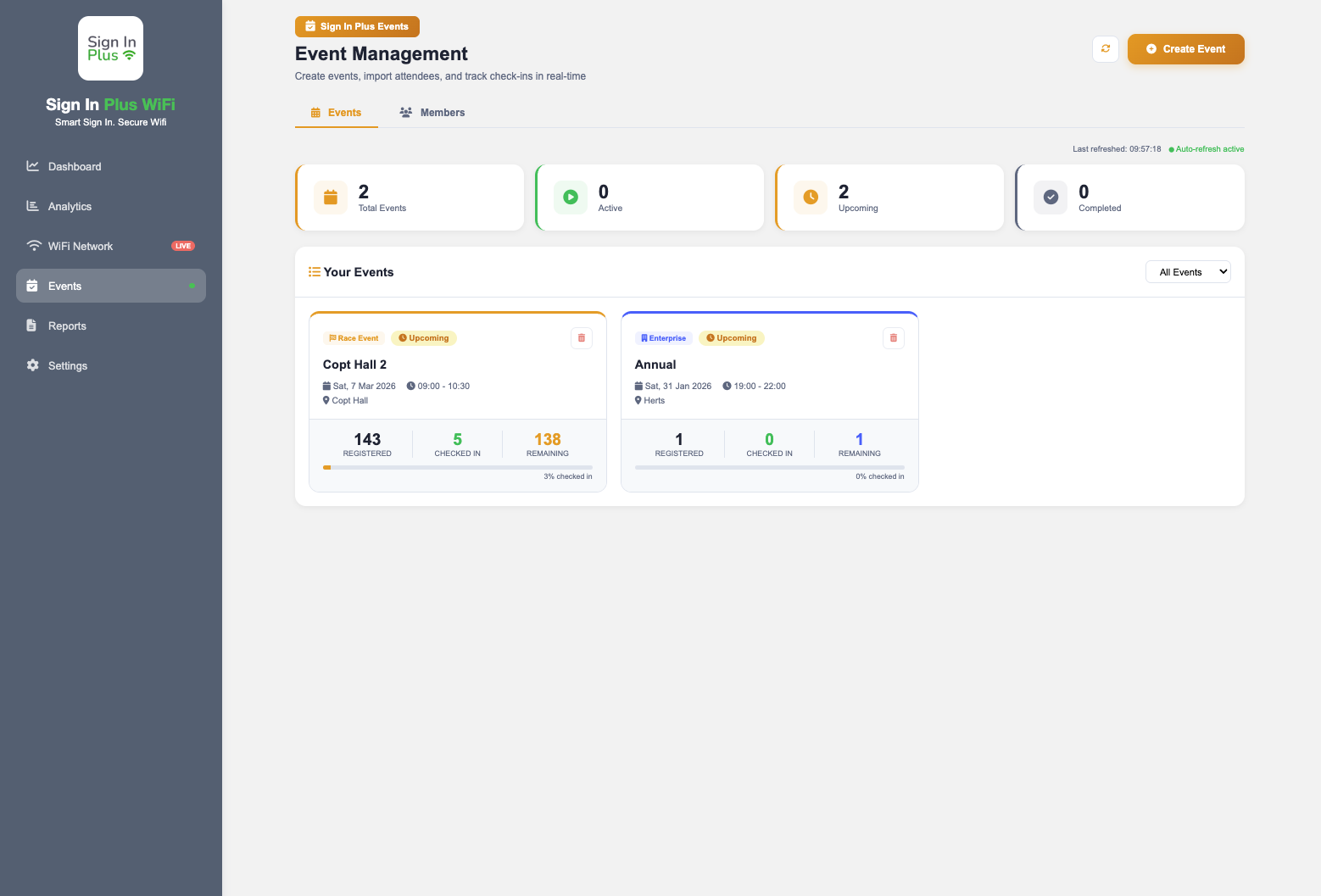This screenshot has width=1321, height=896.
Task: Click the Upcoming clock icon
Action: point(811,198)
